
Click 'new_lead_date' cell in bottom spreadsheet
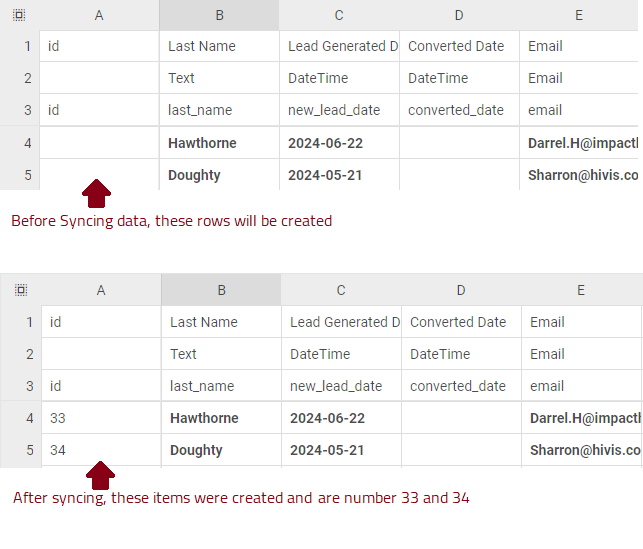coord(341,386)
